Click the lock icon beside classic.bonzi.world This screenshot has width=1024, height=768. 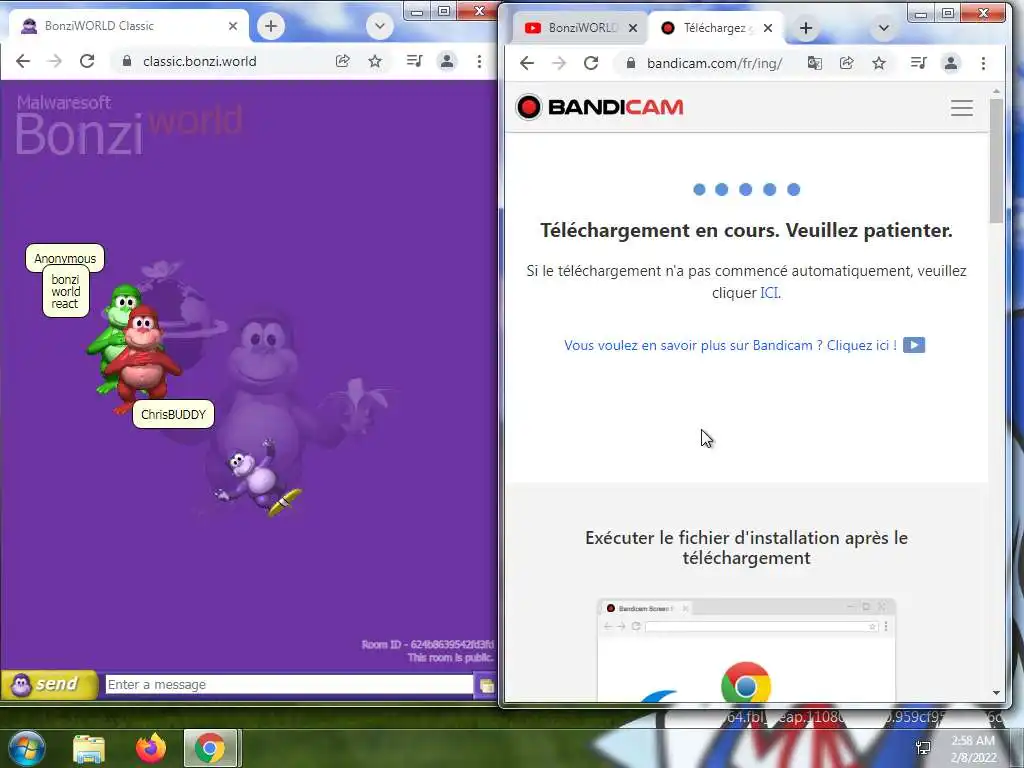(127, 61)
